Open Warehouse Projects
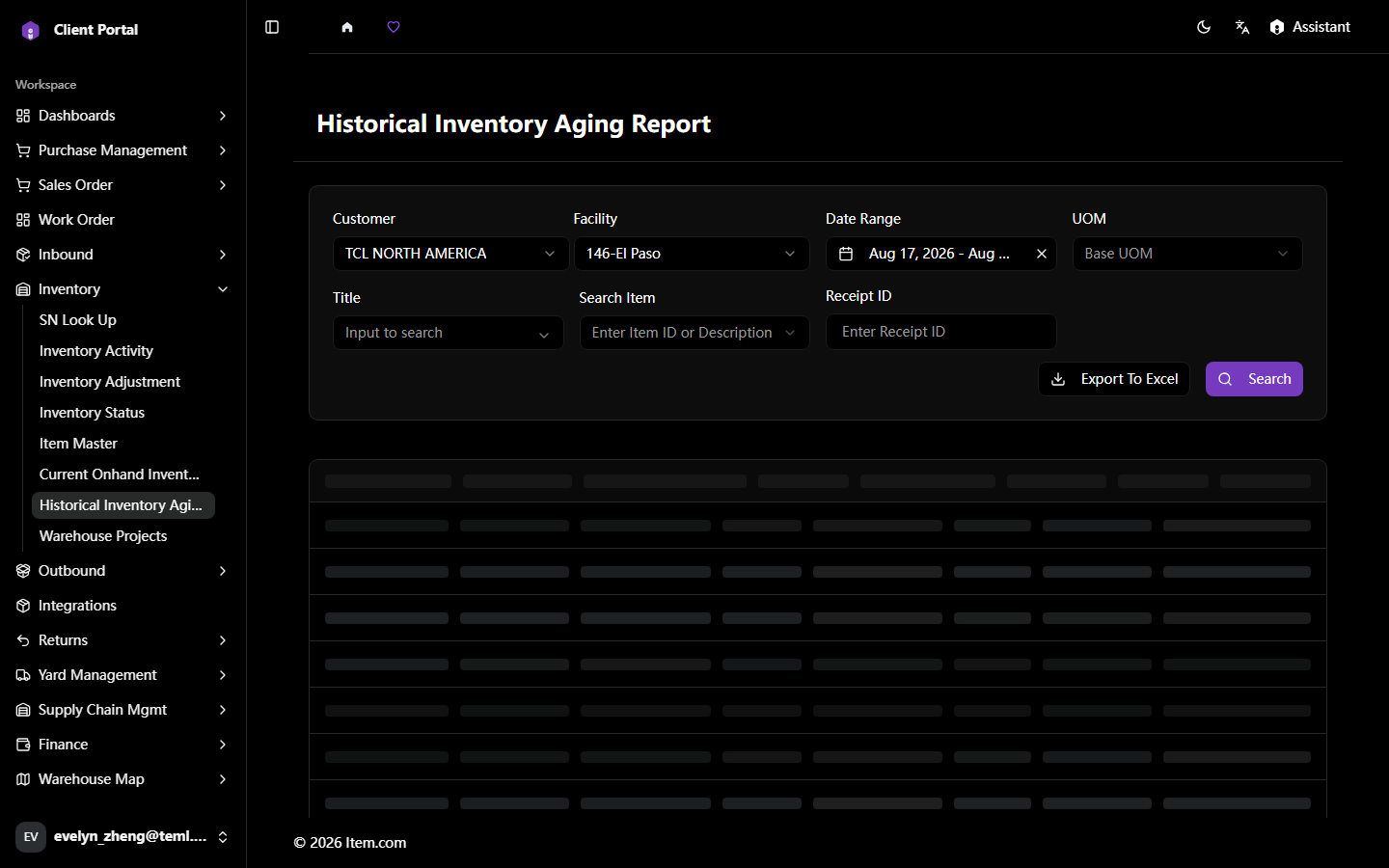 [x=123, y=536]
